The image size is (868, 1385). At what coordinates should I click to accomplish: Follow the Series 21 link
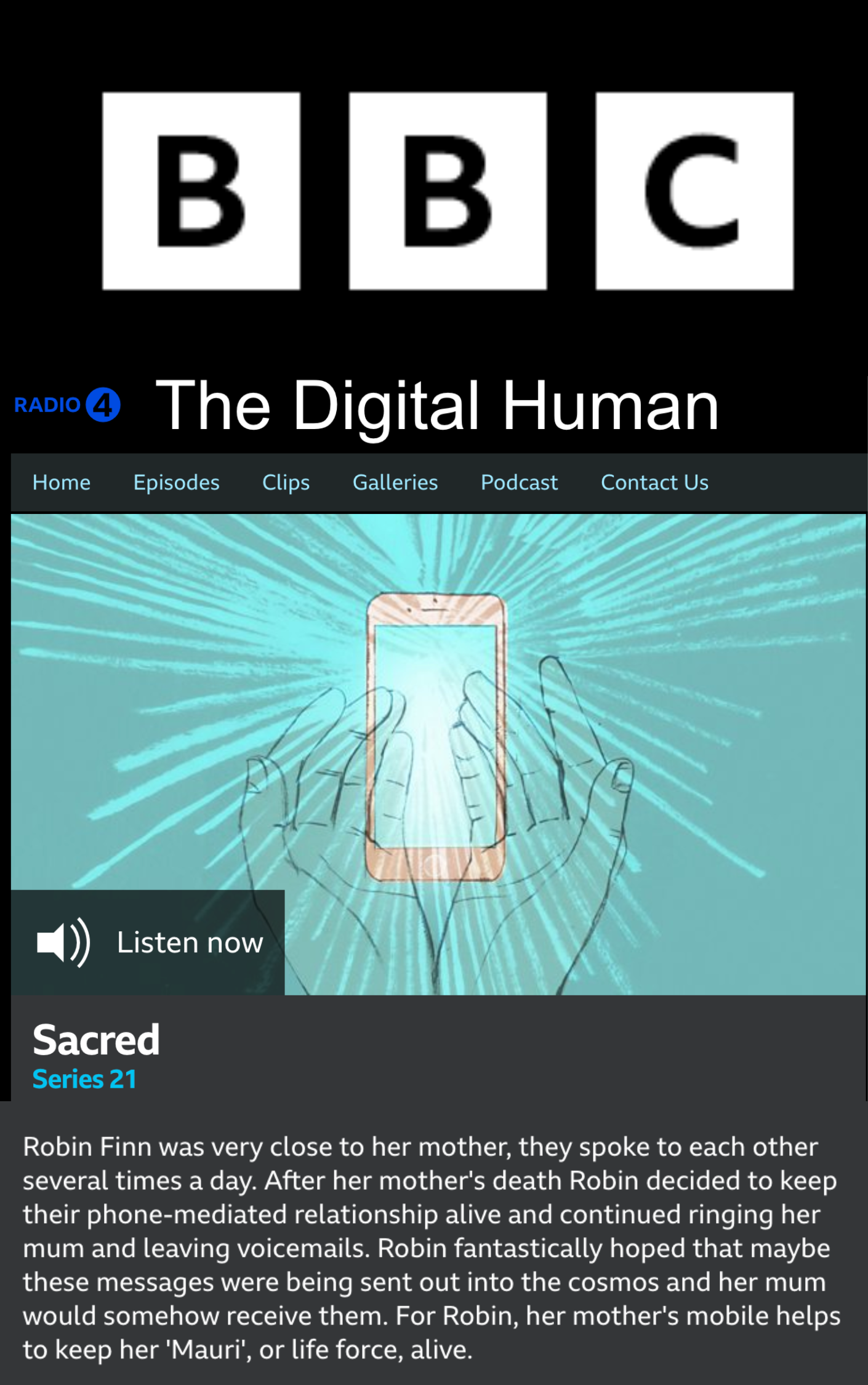coord(84,1079)
